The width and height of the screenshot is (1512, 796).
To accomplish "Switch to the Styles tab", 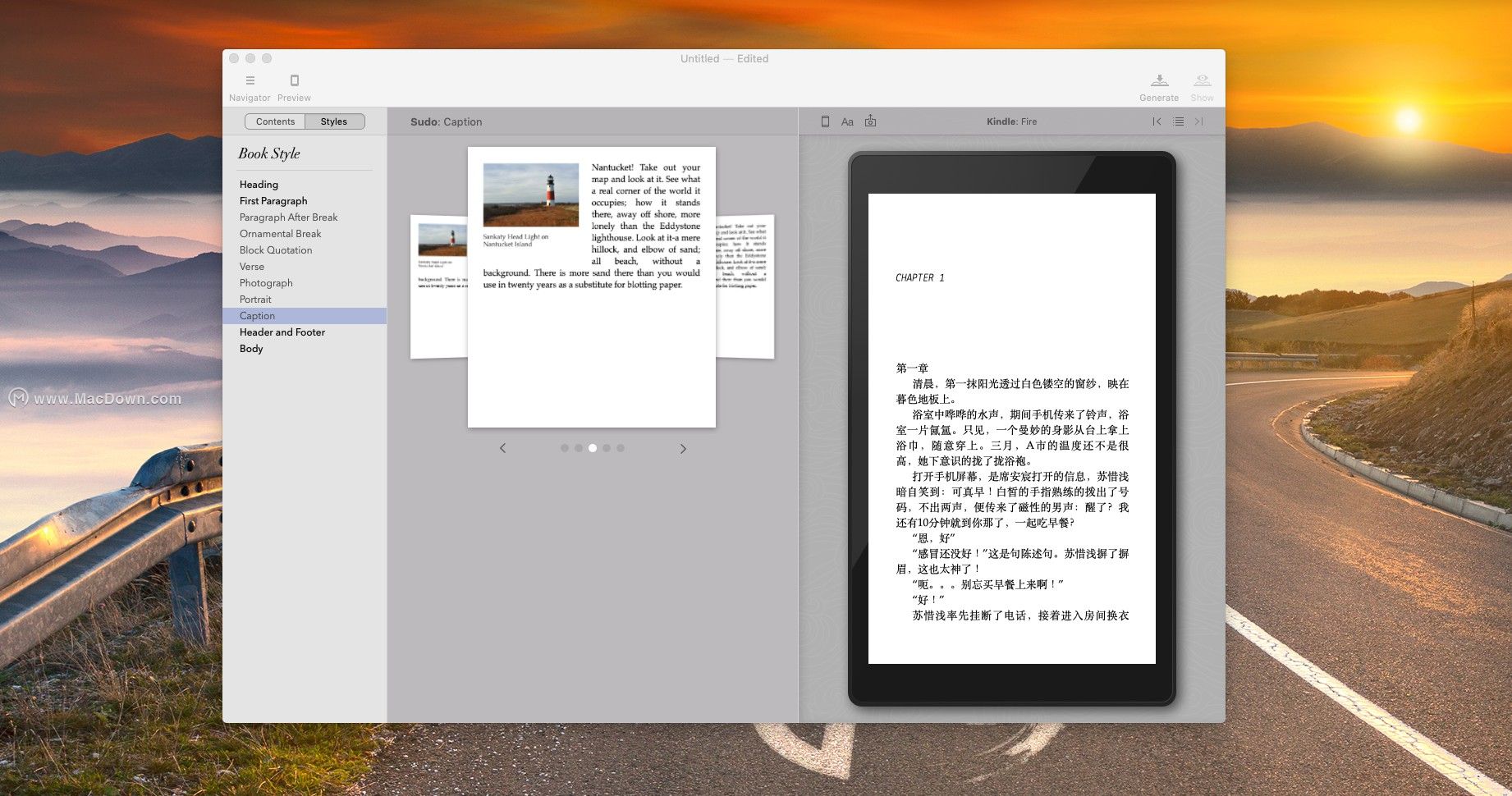I will coord(333,121).
